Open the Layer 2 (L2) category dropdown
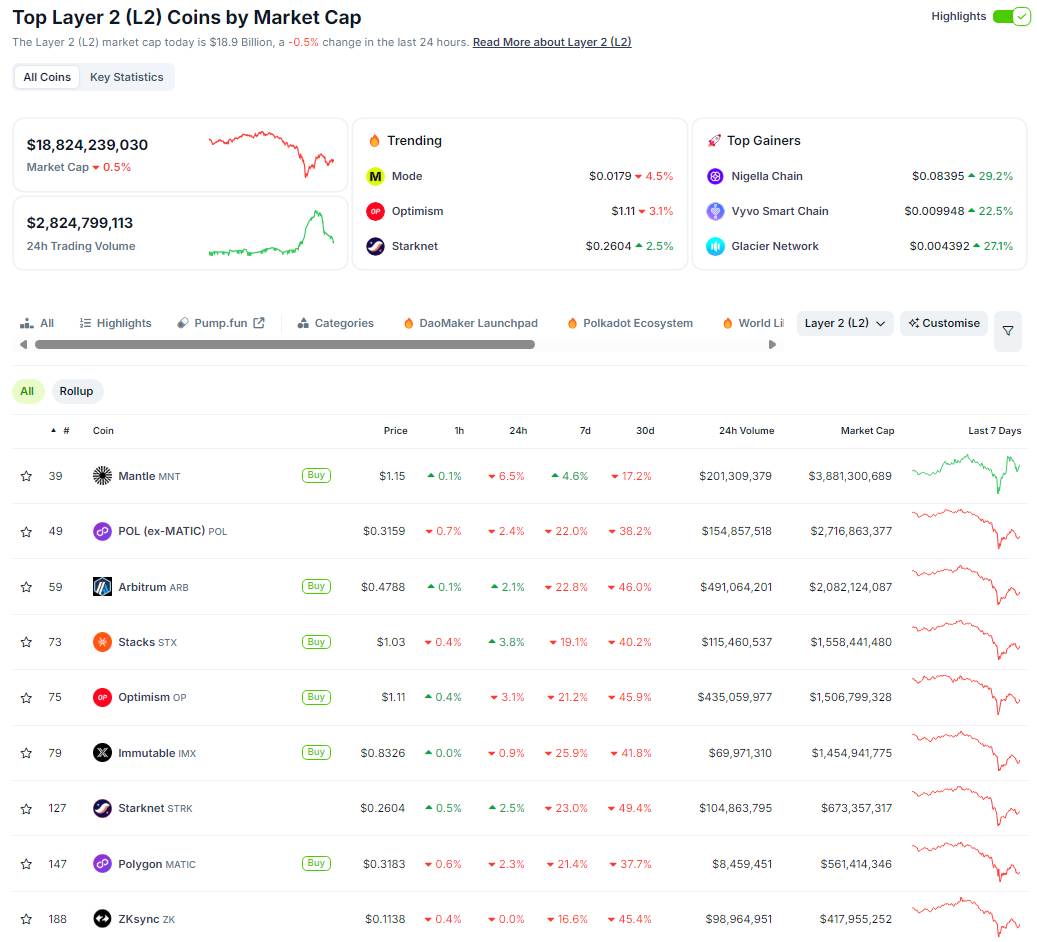Screen dimensions: 1037x942 click(845, 323)
